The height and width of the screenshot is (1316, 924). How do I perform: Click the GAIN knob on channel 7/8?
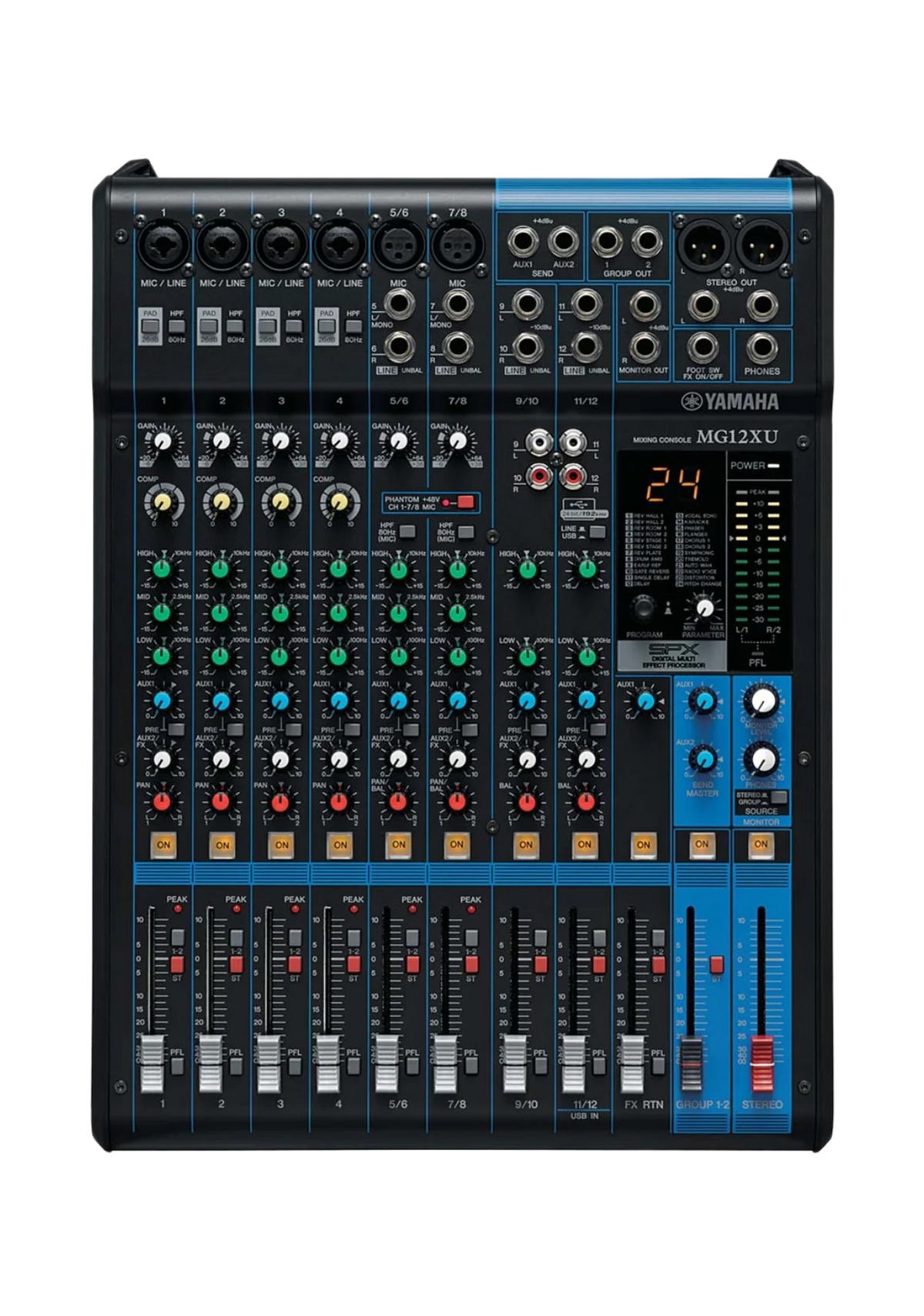click(457, 442)
